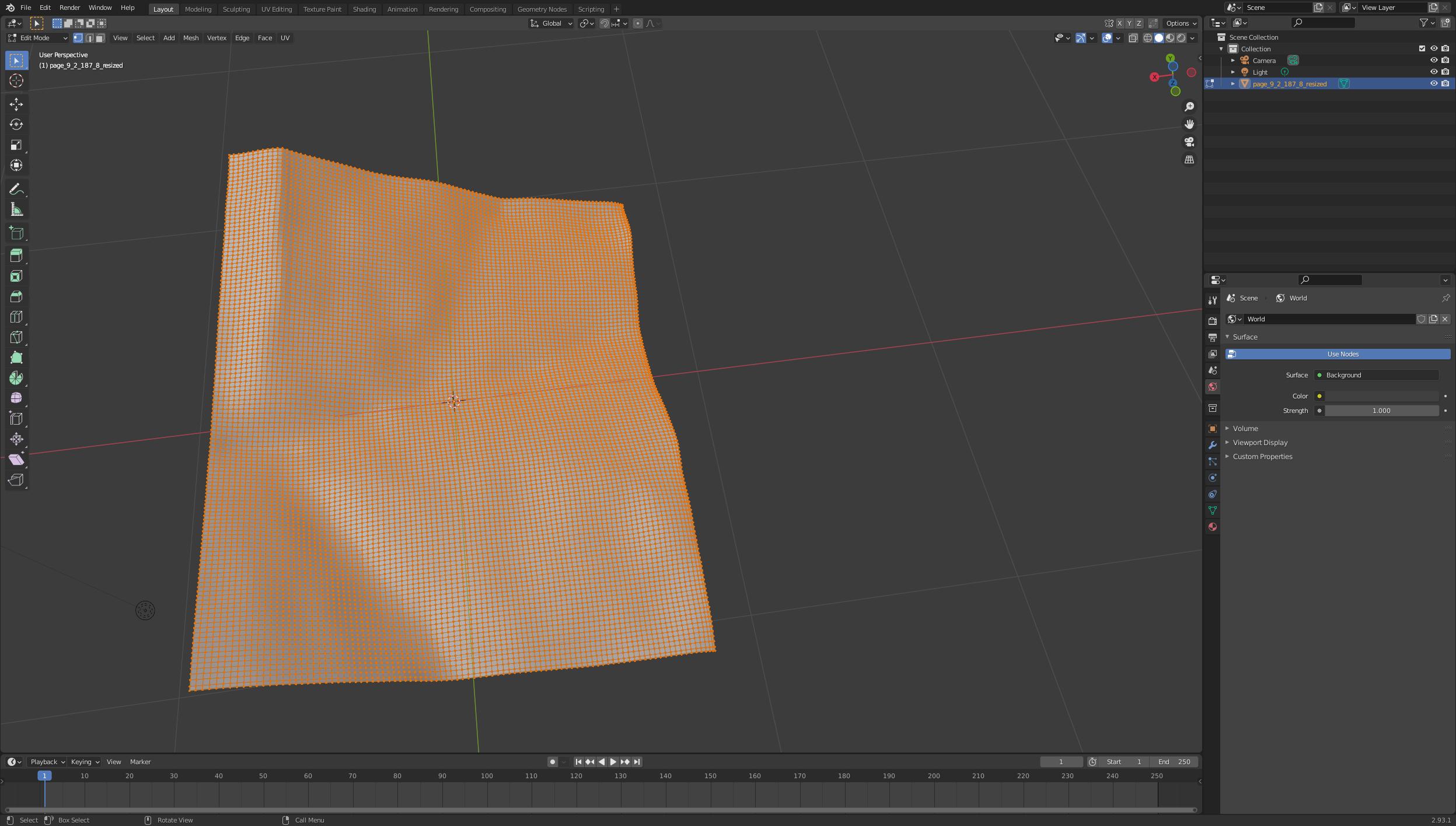This screenshot has height=826, width=1456.
Task: Select the Inset Faces tool
Action: coord(16,276)
